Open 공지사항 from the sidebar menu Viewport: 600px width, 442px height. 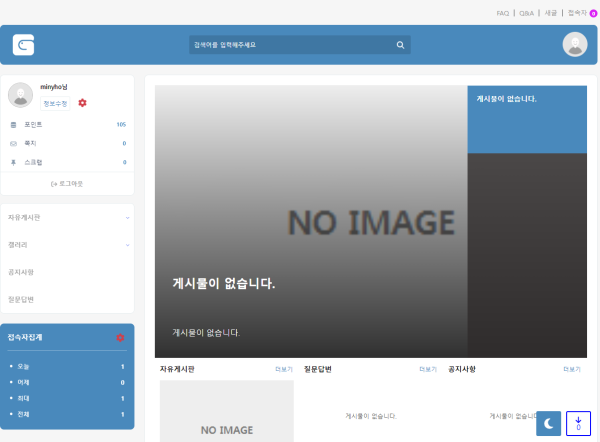pos(22,272)
